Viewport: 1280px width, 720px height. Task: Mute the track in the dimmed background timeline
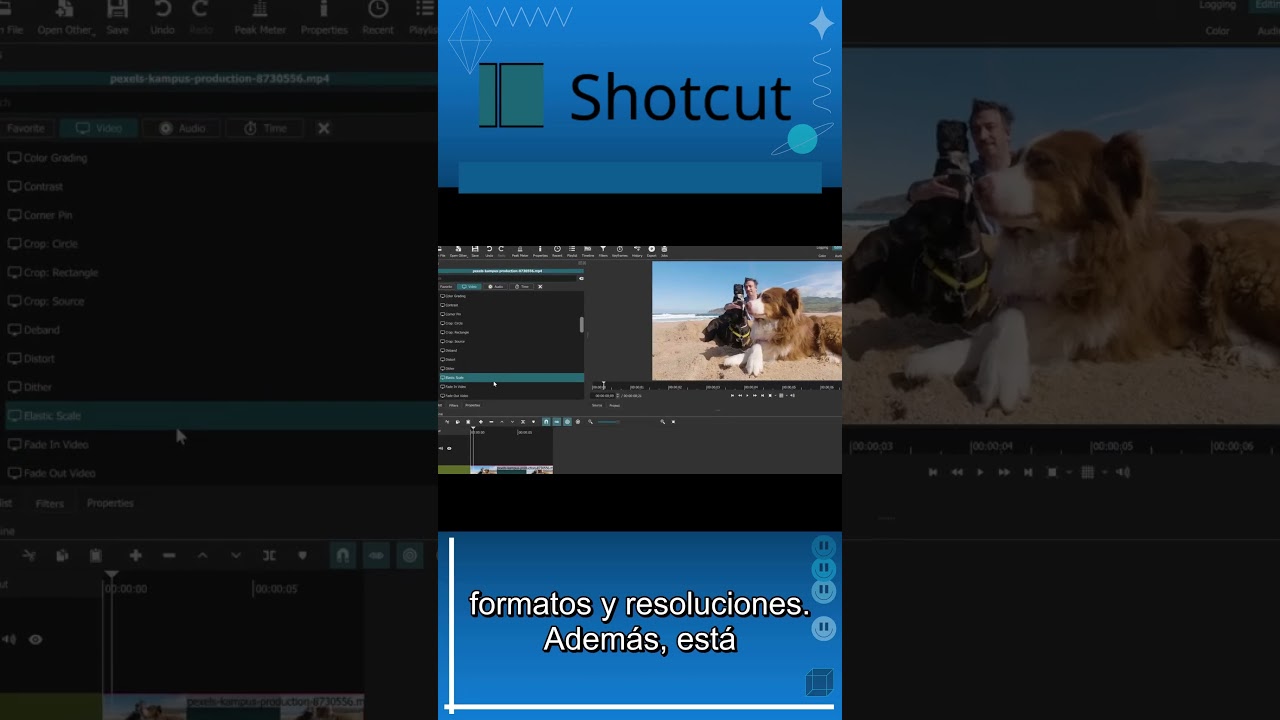pyautogui.click(x=10, y=640)
